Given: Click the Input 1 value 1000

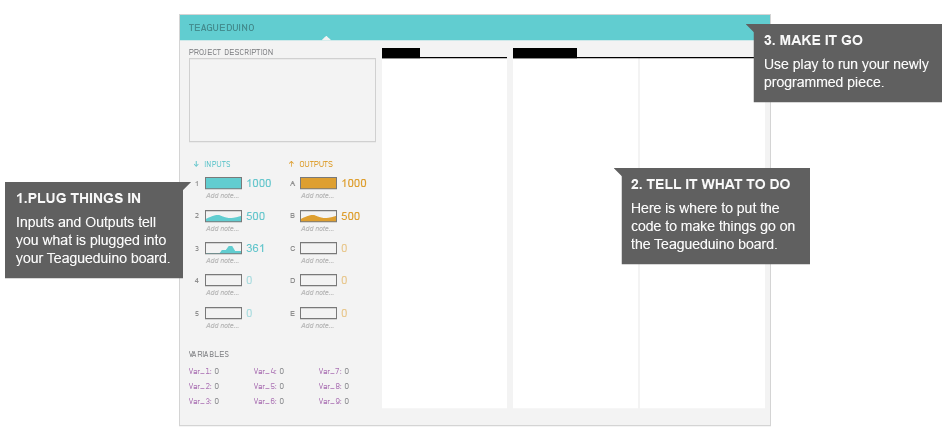Looking at the screenshot, I should click(x=259, y=183).
